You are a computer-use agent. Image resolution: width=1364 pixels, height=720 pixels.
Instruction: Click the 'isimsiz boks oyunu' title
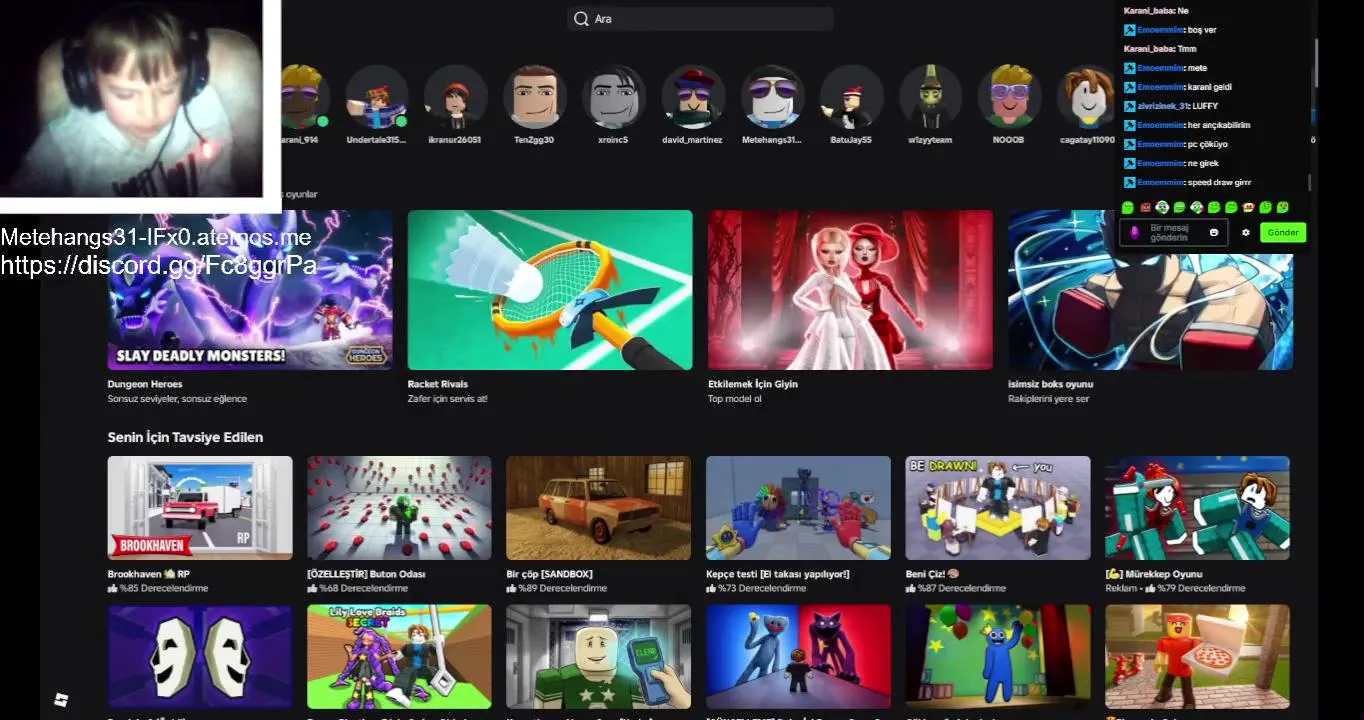1050,384
